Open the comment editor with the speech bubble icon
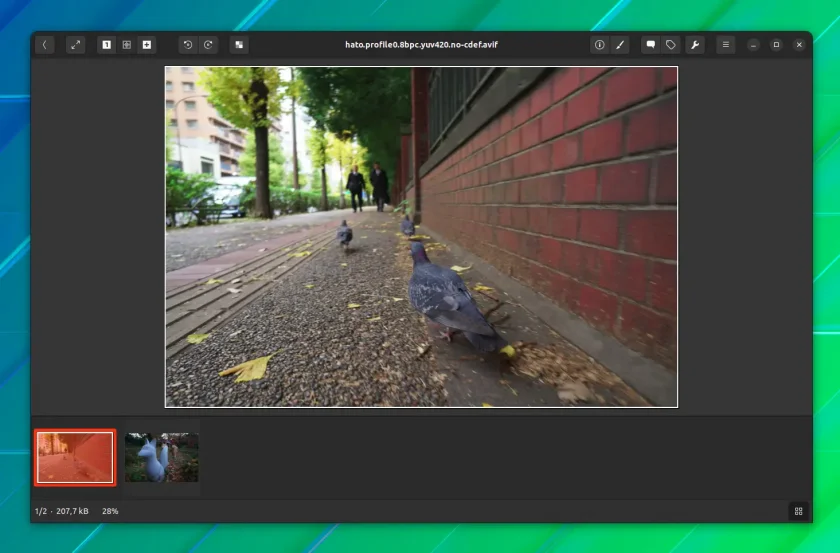The height and width of the screenshot is (553, 840). tap(650, 45)
